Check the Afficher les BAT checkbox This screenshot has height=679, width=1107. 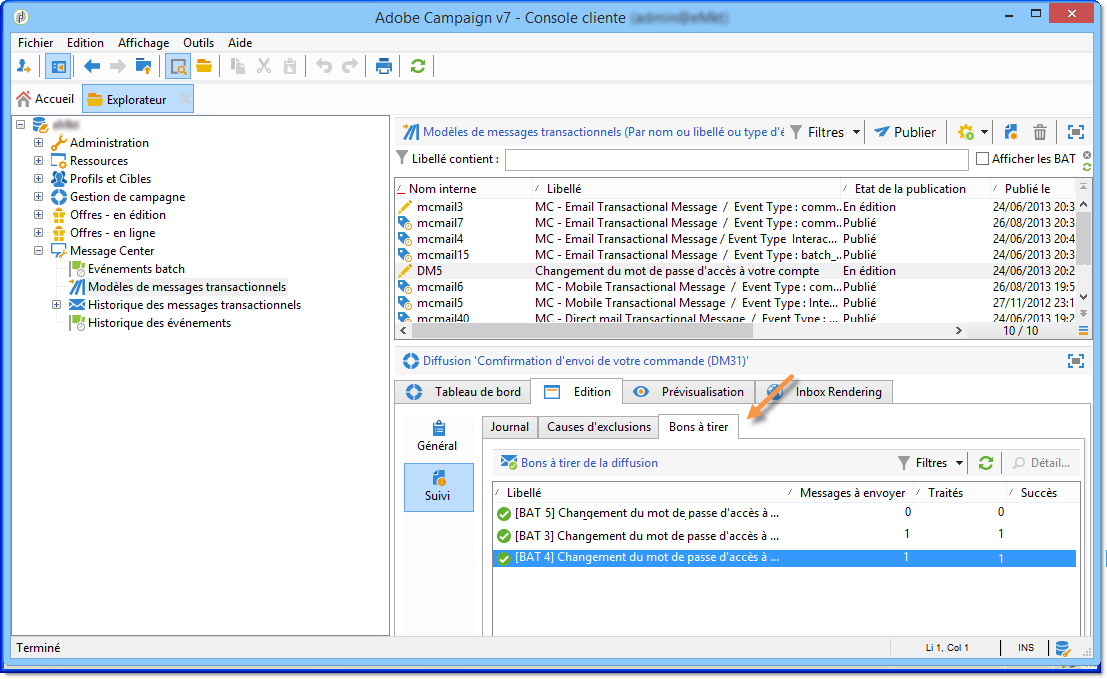pos(982,159)
